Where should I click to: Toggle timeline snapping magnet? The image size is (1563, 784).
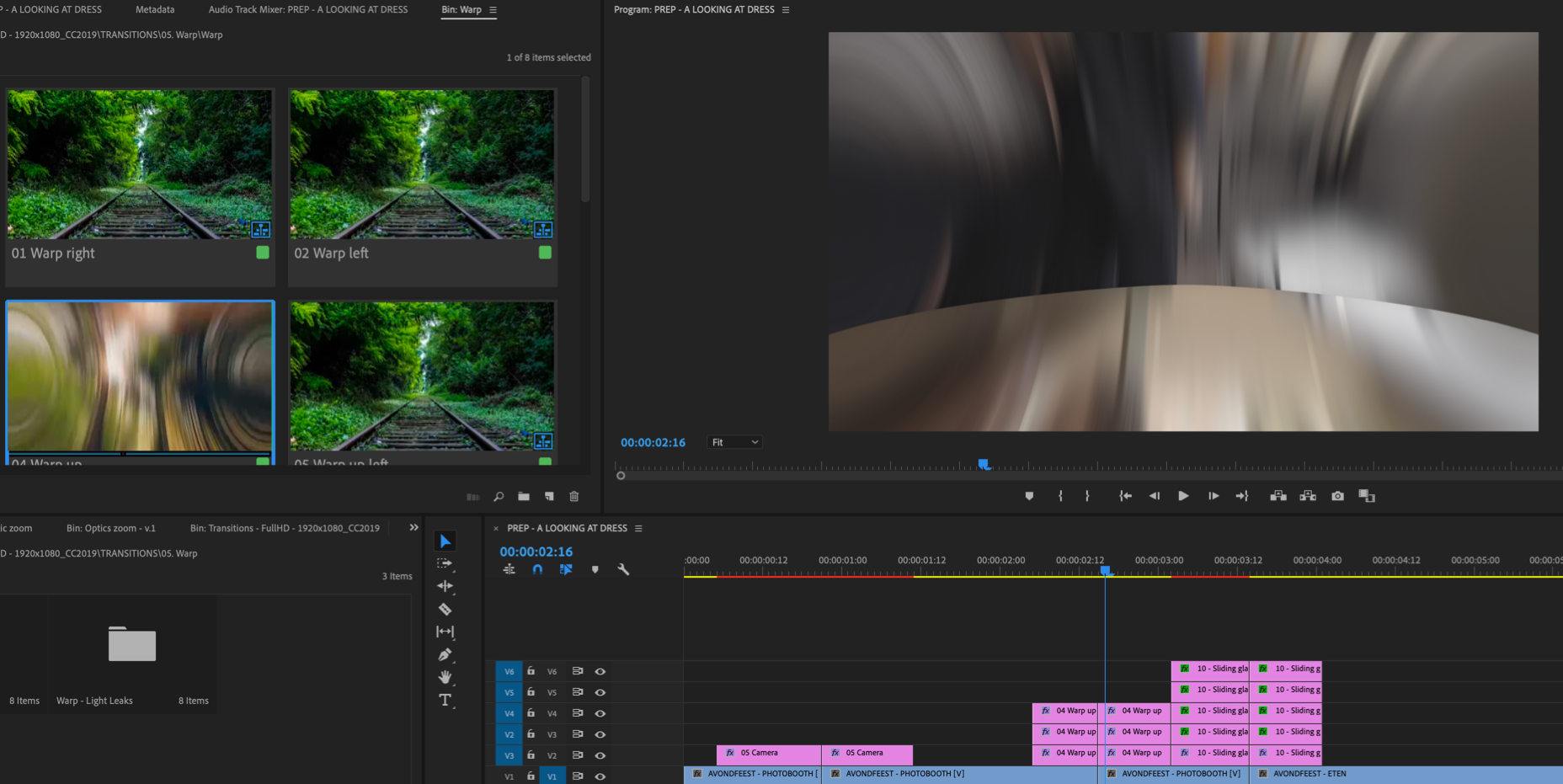click(537, 569)
